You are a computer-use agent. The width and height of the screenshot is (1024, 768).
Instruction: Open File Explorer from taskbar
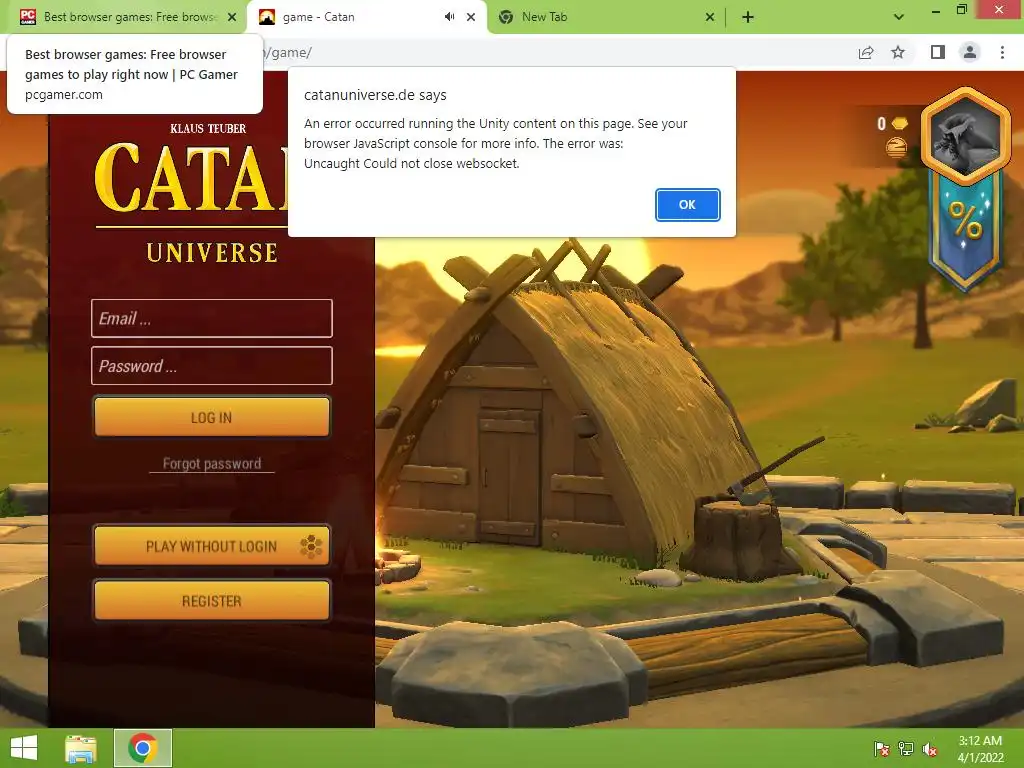[80, 748]
